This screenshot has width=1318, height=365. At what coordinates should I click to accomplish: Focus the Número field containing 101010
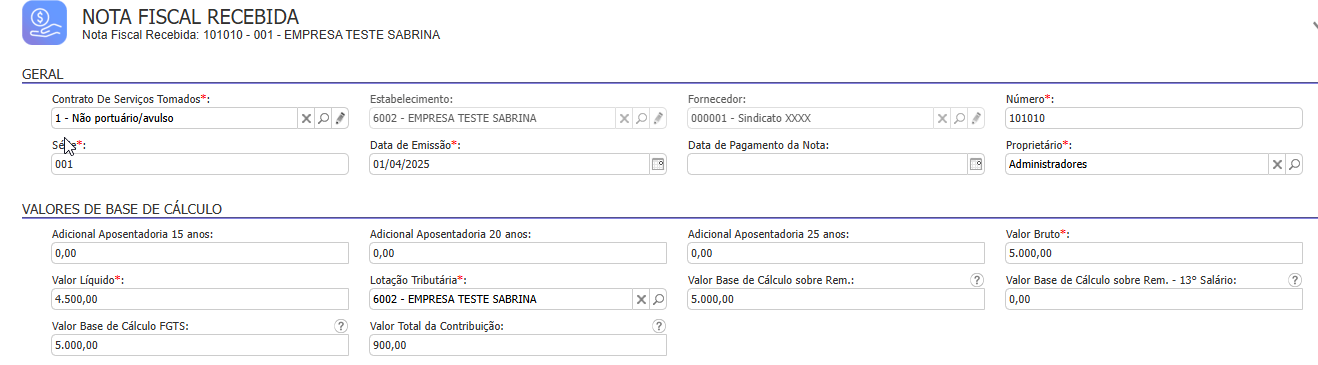click(1154, 118)
